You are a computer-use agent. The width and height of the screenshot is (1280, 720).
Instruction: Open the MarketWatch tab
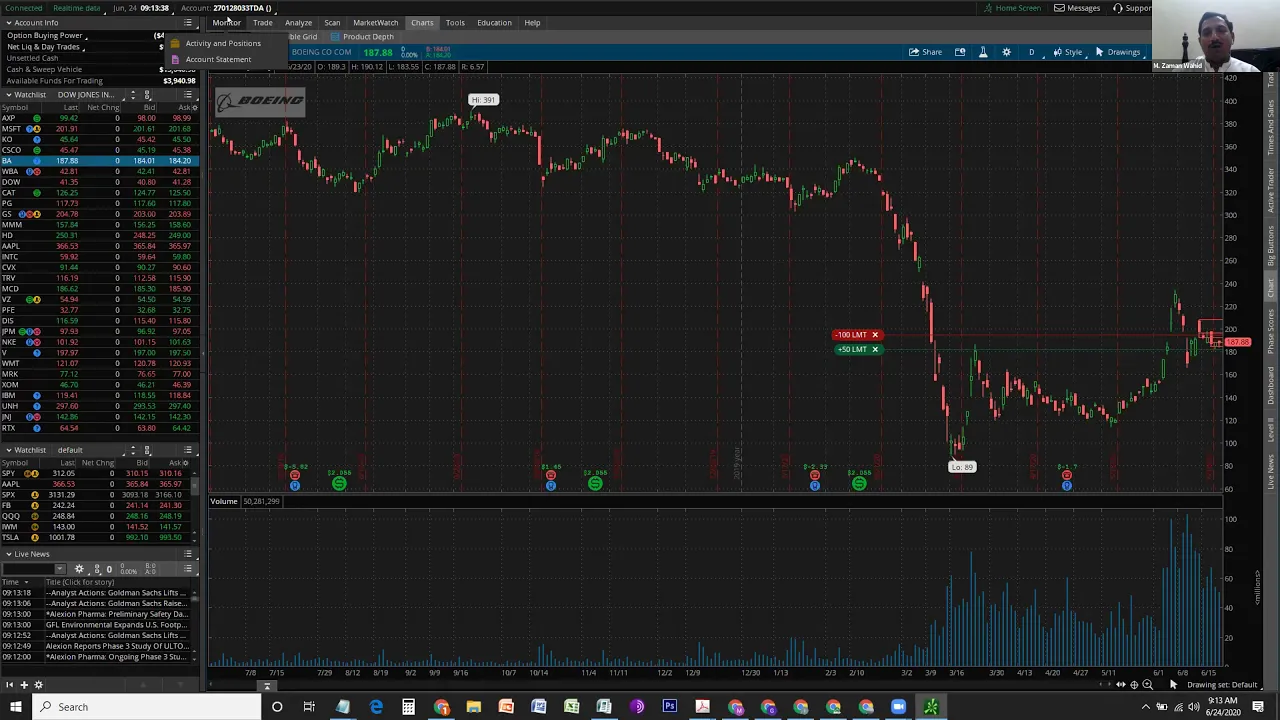point(375,22)
